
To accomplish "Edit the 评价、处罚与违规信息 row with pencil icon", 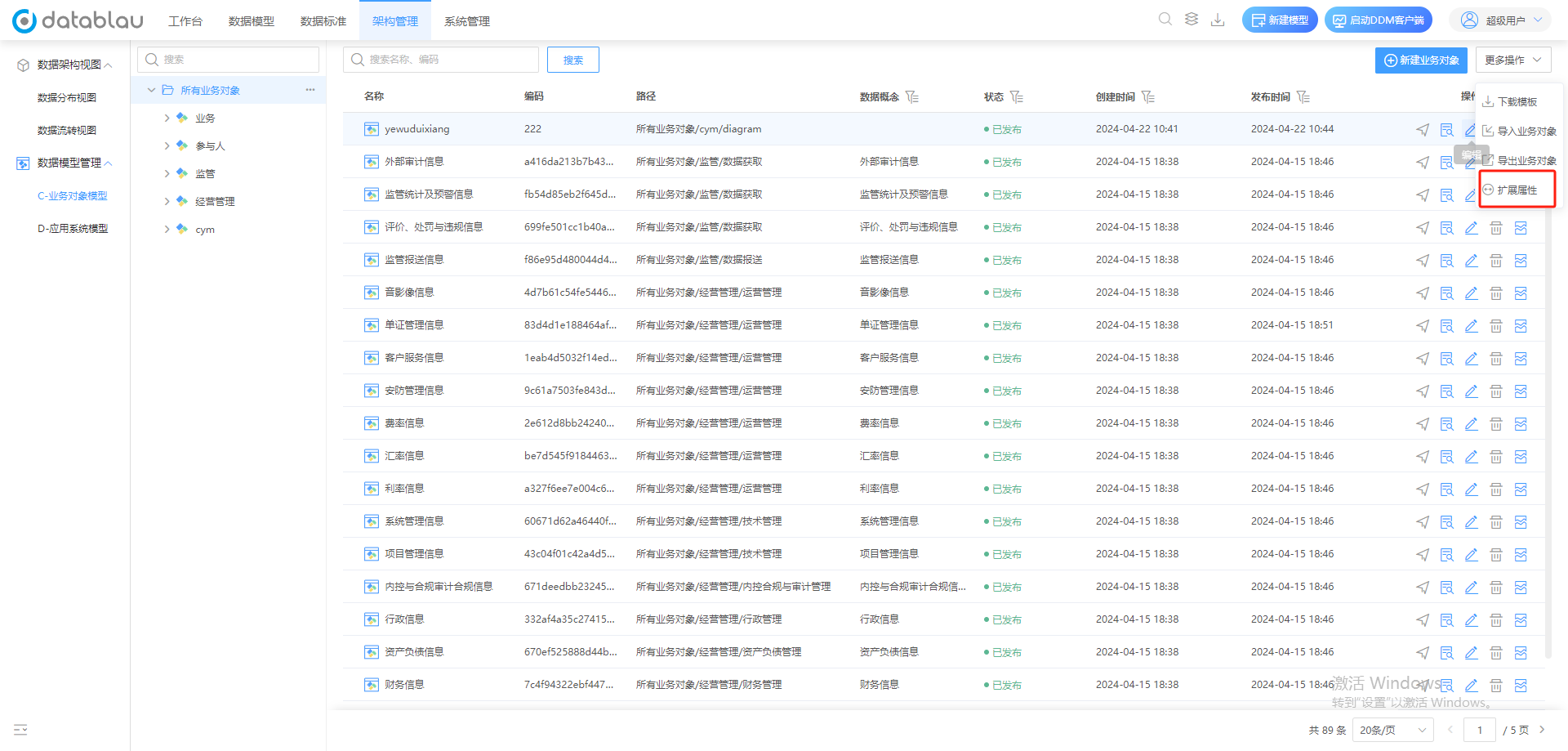I will pyautogui.click(x=1472, y=228).
